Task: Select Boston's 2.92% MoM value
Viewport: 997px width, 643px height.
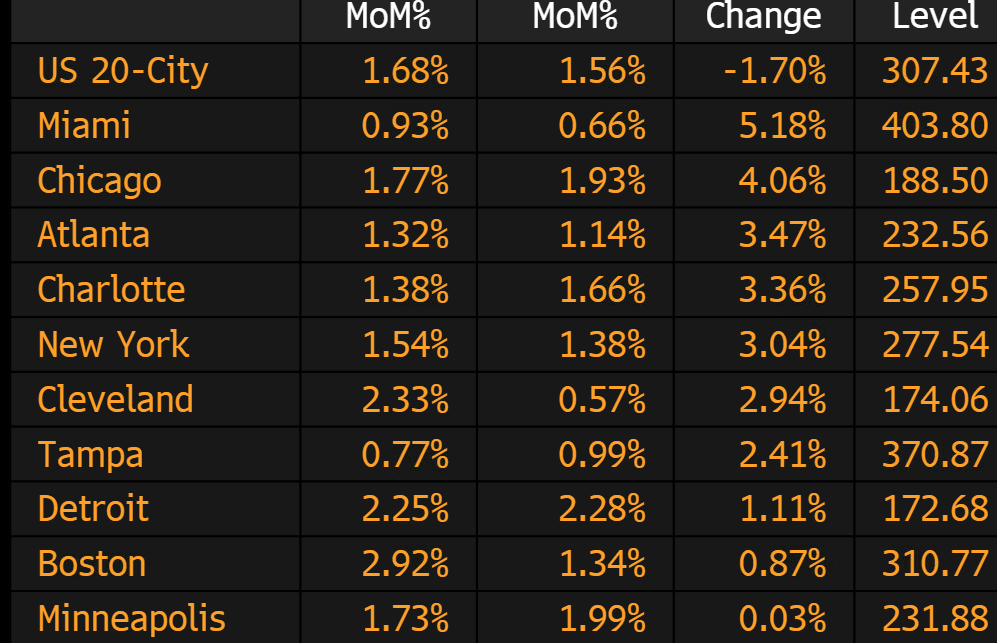Action: [405, 564]
